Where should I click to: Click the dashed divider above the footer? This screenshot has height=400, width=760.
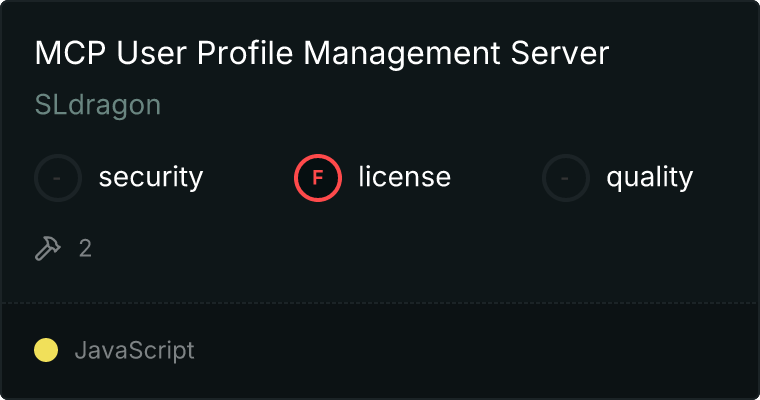(380, 302)
